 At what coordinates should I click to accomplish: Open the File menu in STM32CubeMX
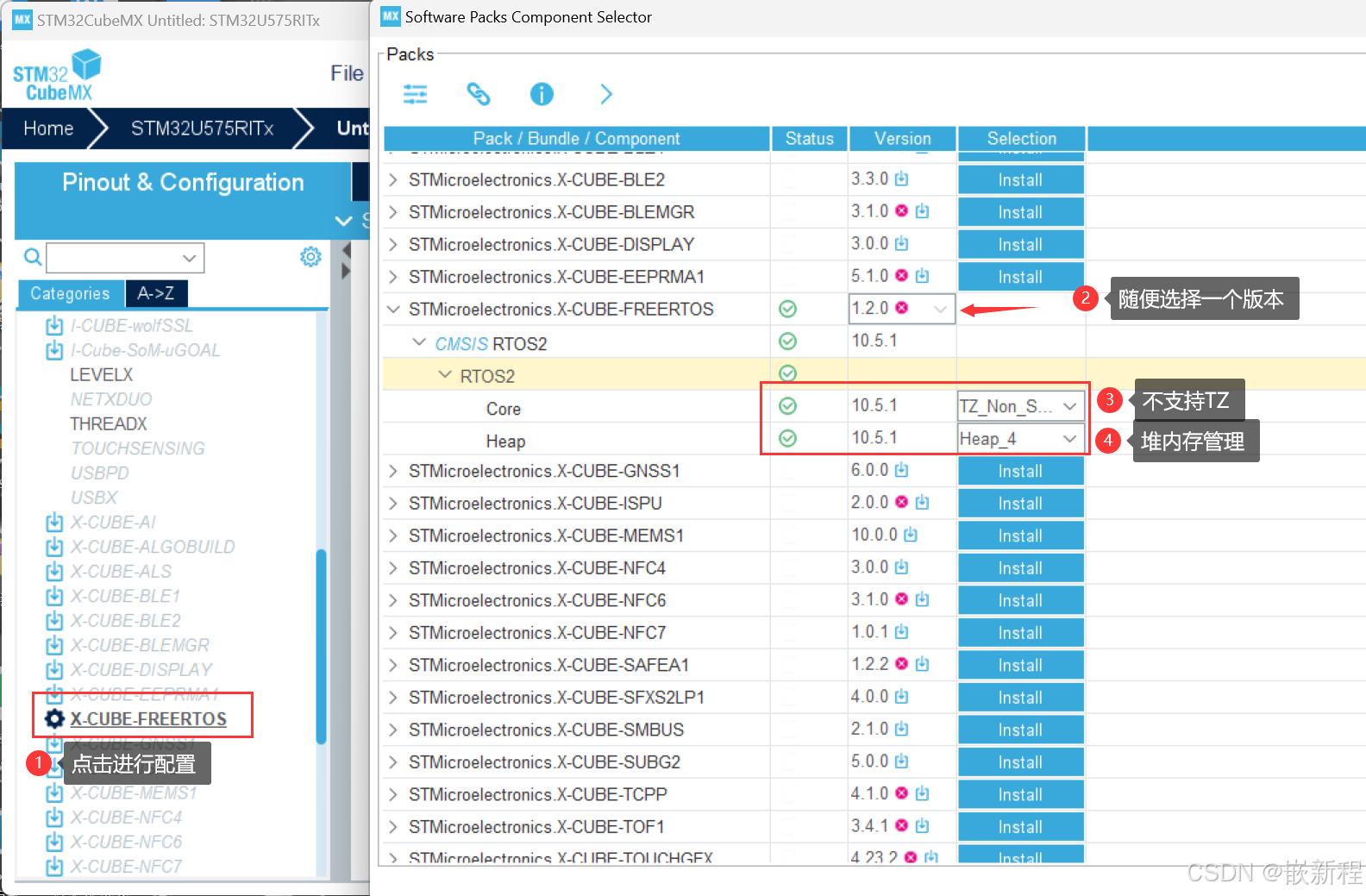click(347, 73)
